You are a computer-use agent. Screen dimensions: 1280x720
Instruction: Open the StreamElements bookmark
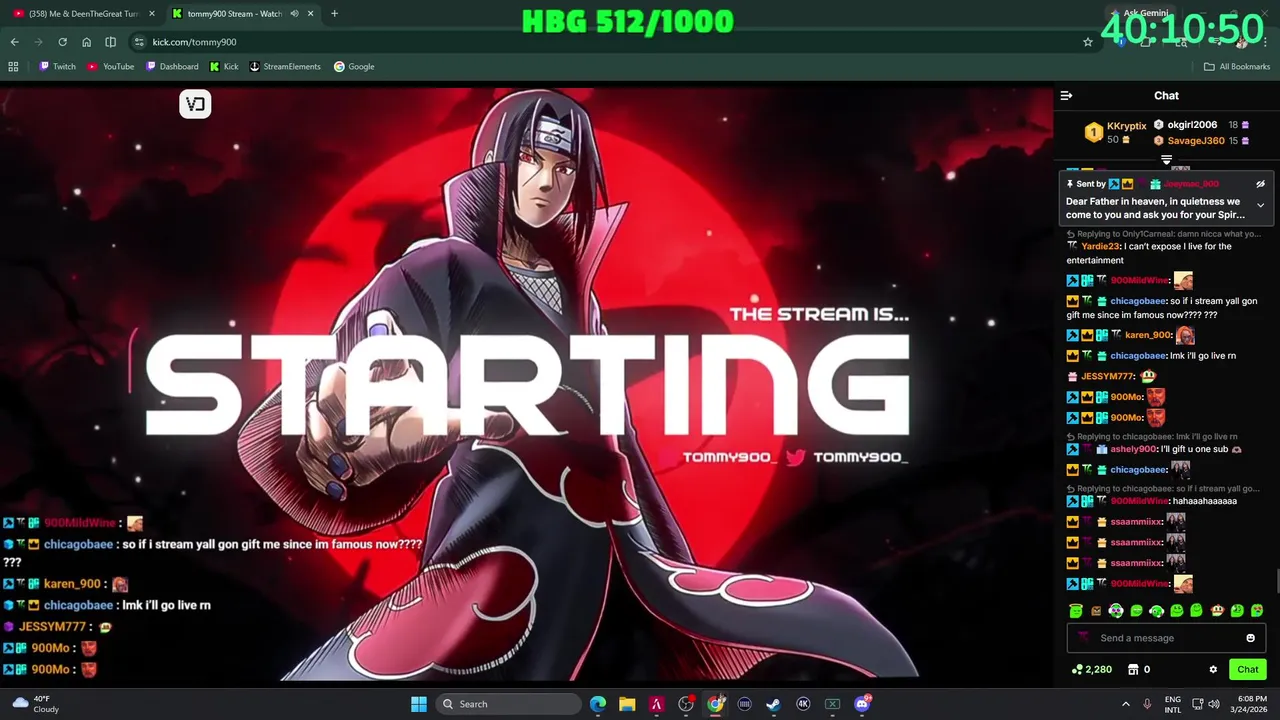pyautogui.click(x=285, y=67)
